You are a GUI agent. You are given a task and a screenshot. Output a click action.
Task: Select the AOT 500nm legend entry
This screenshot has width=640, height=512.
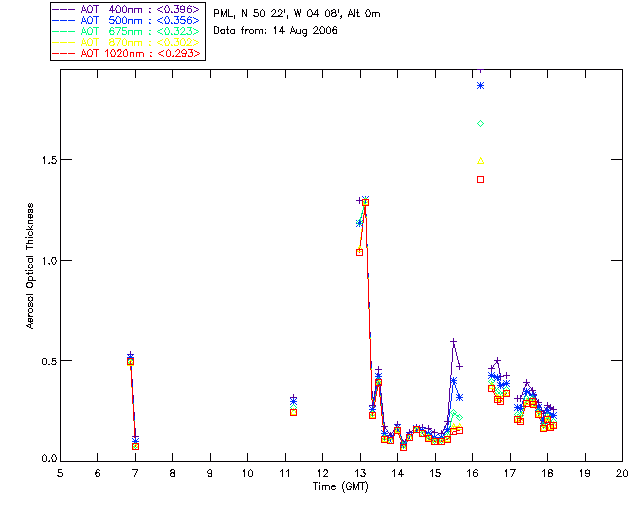pos(128,20)
